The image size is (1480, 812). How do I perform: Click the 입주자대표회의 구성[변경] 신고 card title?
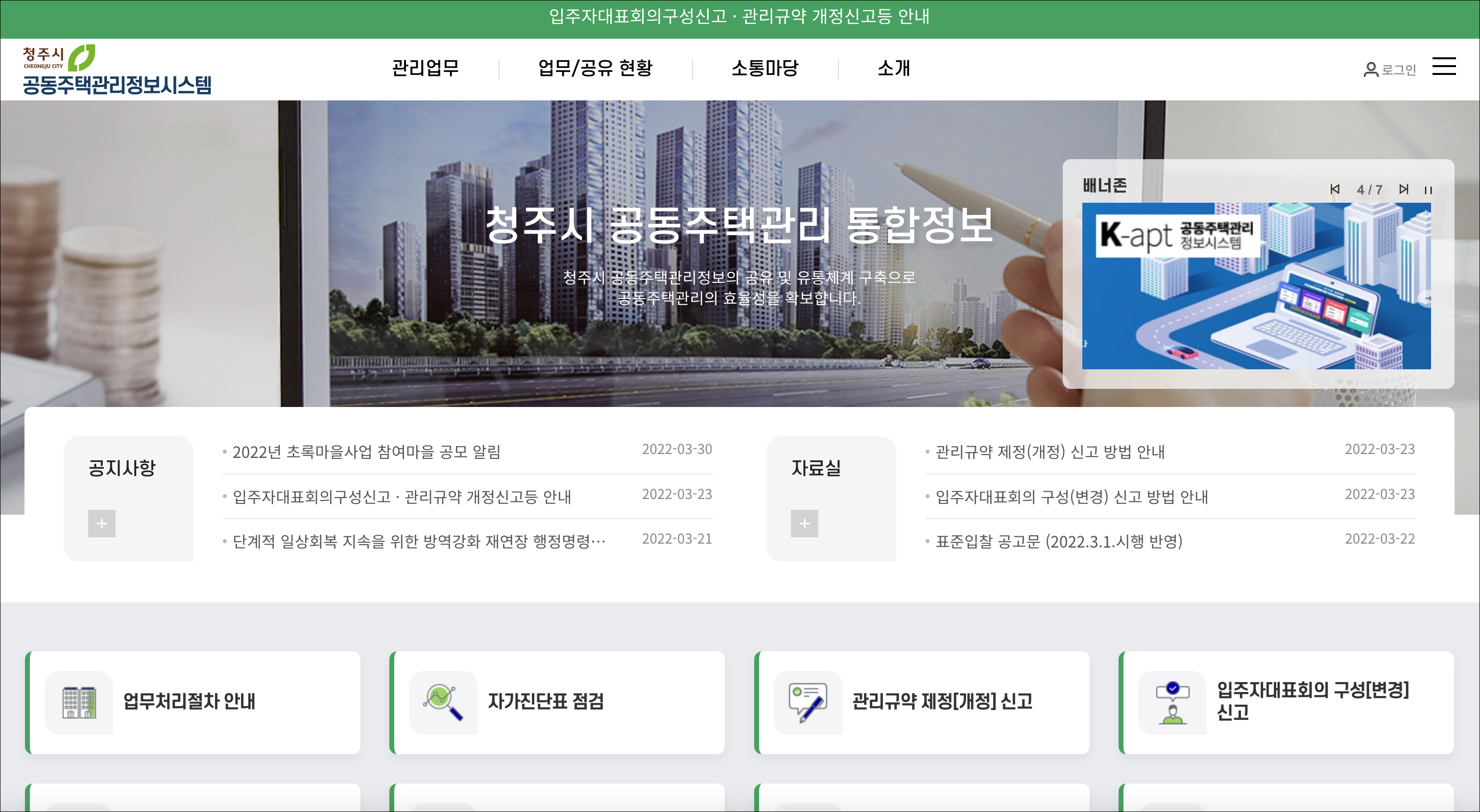pos(1313,701)
